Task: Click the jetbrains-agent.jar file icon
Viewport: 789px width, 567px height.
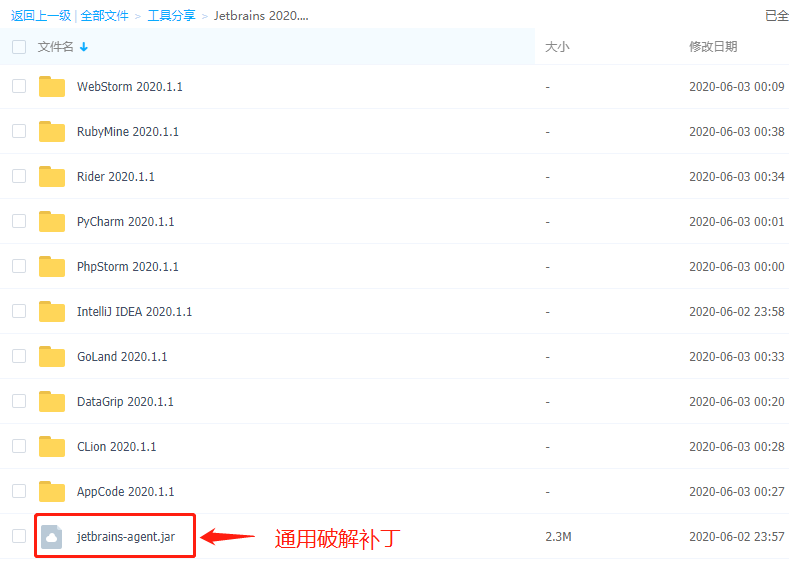Action: 51,537
